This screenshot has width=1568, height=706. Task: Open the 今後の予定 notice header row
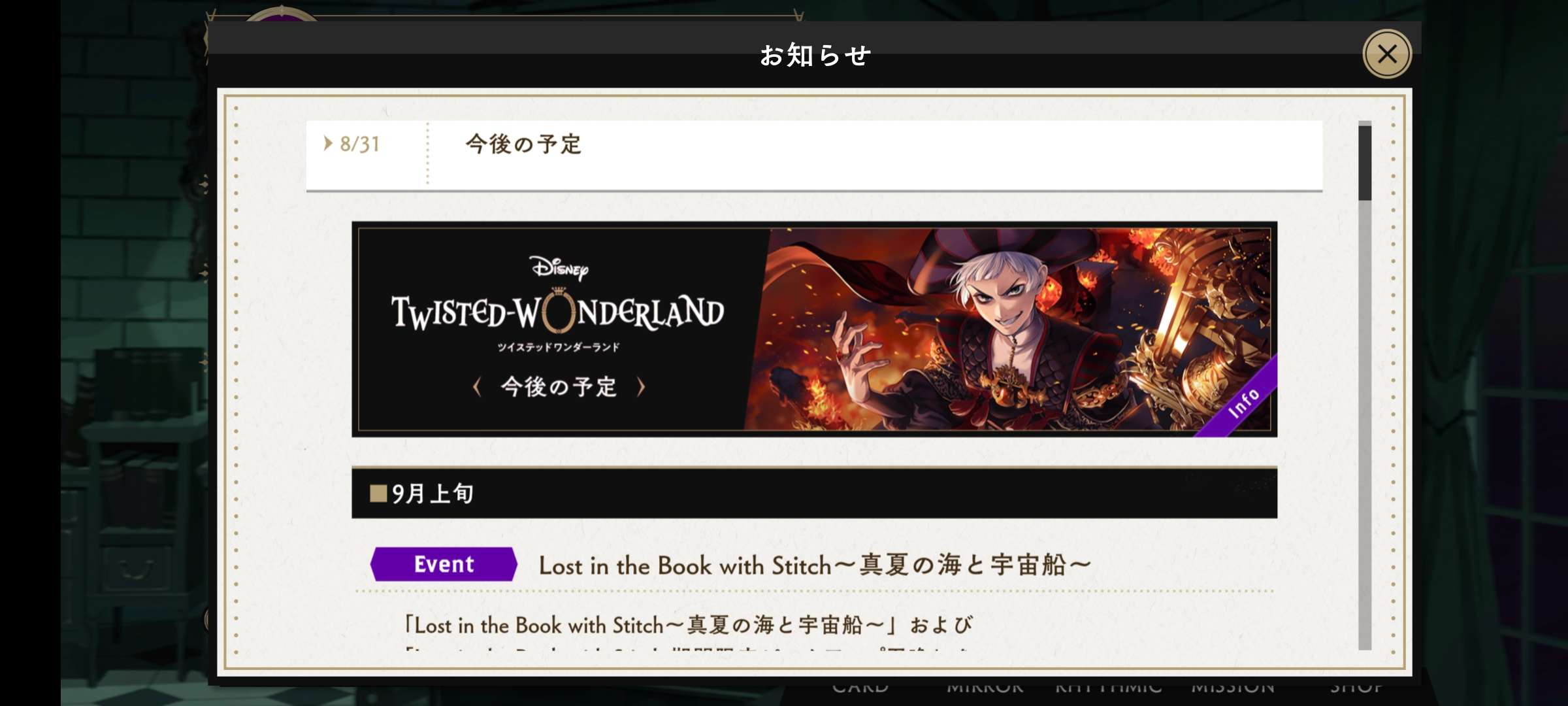[x=814, y=155]
